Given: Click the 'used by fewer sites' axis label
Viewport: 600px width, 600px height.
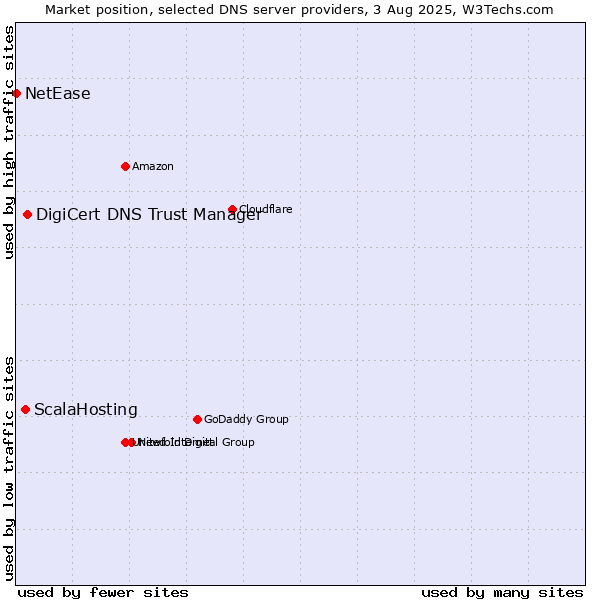Looking at the screenshot, I should point(103,593).
